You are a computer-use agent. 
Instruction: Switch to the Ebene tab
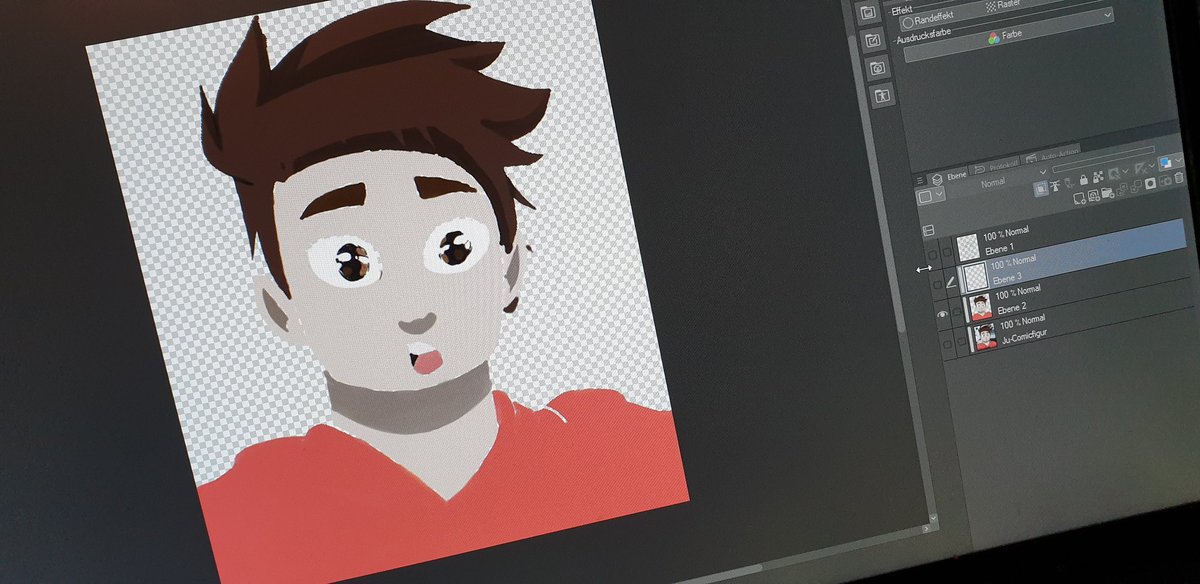coord(951,176)
